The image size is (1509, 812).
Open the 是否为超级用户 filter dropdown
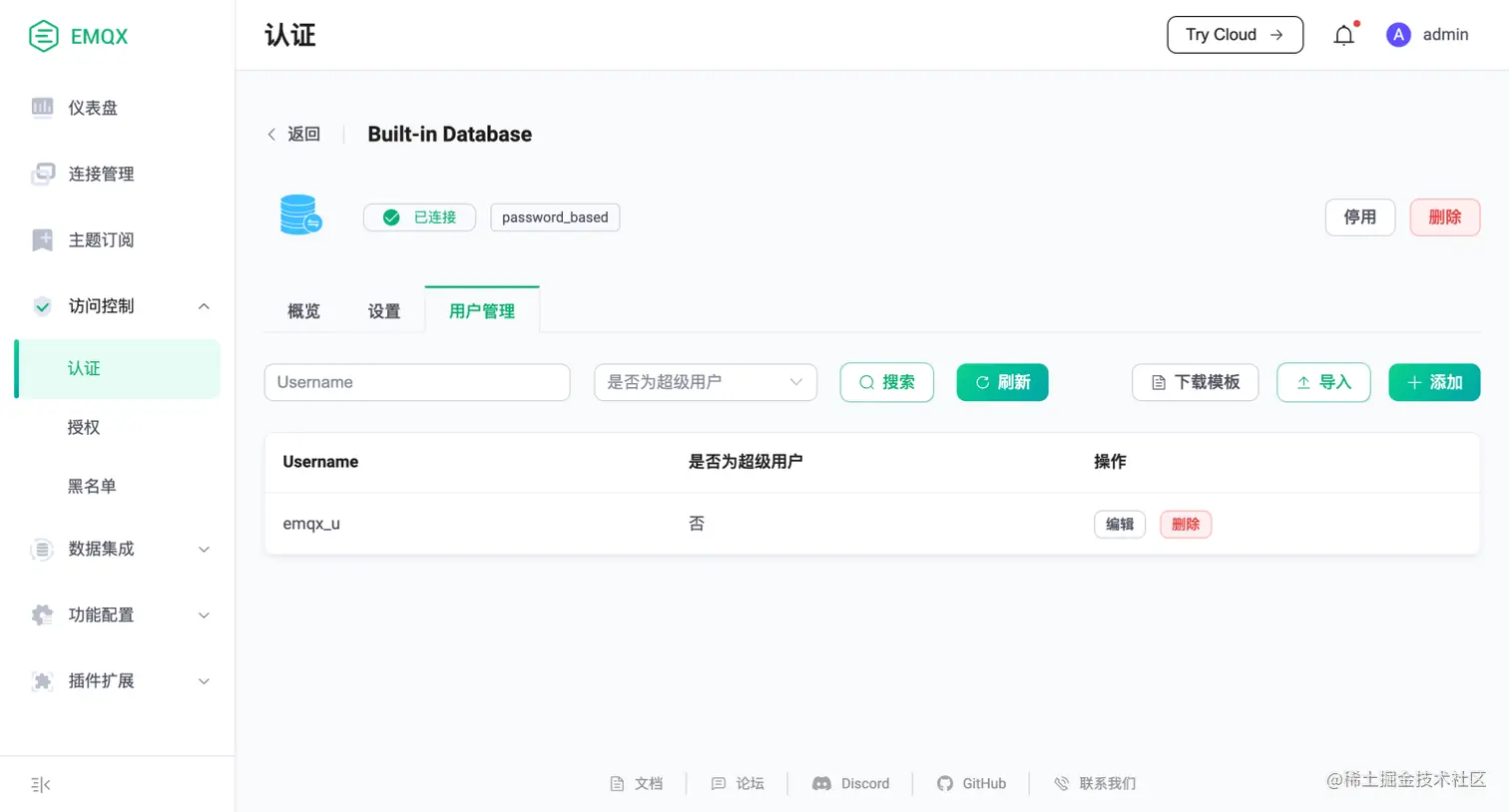(706, 382)
